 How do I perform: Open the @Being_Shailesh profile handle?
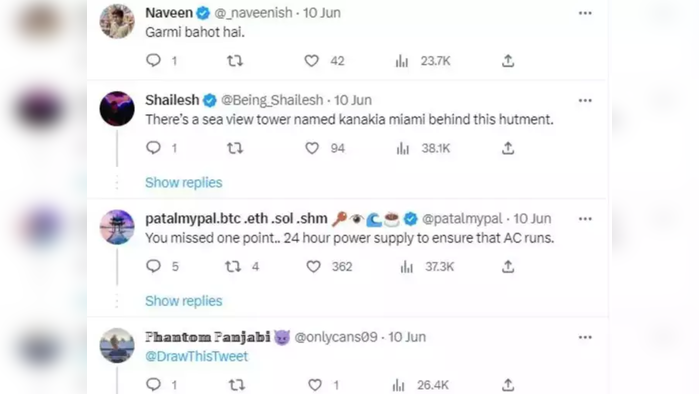pyautogui.click(x=272, y=100)
